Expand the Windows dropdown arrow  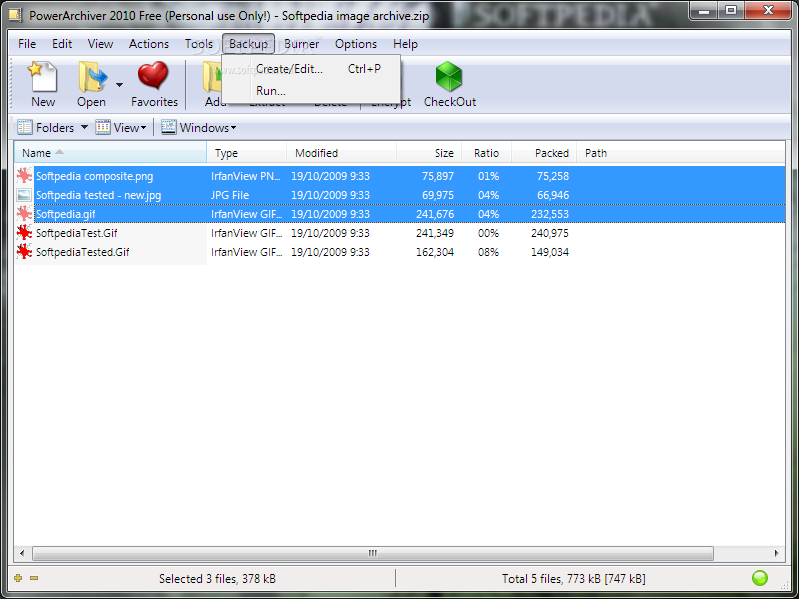tap(233, 128)
